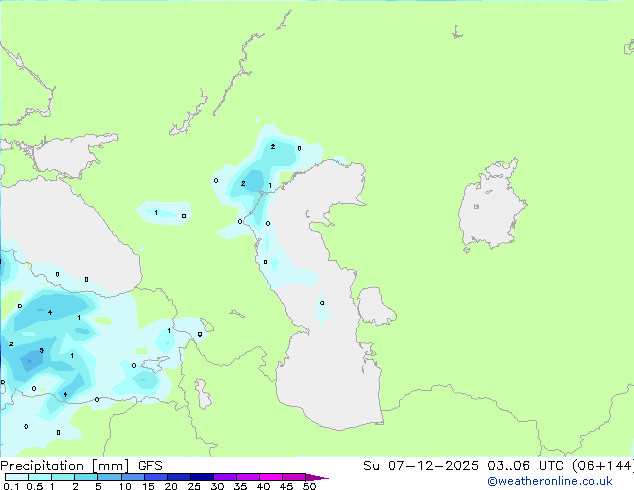Click legend scale label '0.1'
The height and width of the screenshot is (490, 634).
click(11, 486)
